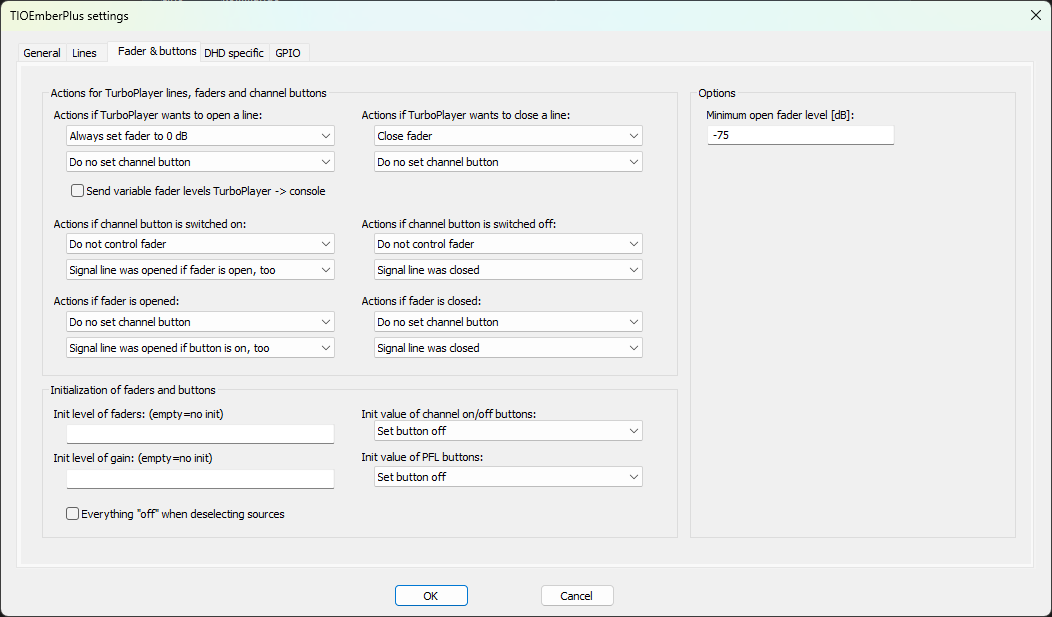
Task: Open channel button dropdown under fader is closed
Action: [x=509, y=321]
